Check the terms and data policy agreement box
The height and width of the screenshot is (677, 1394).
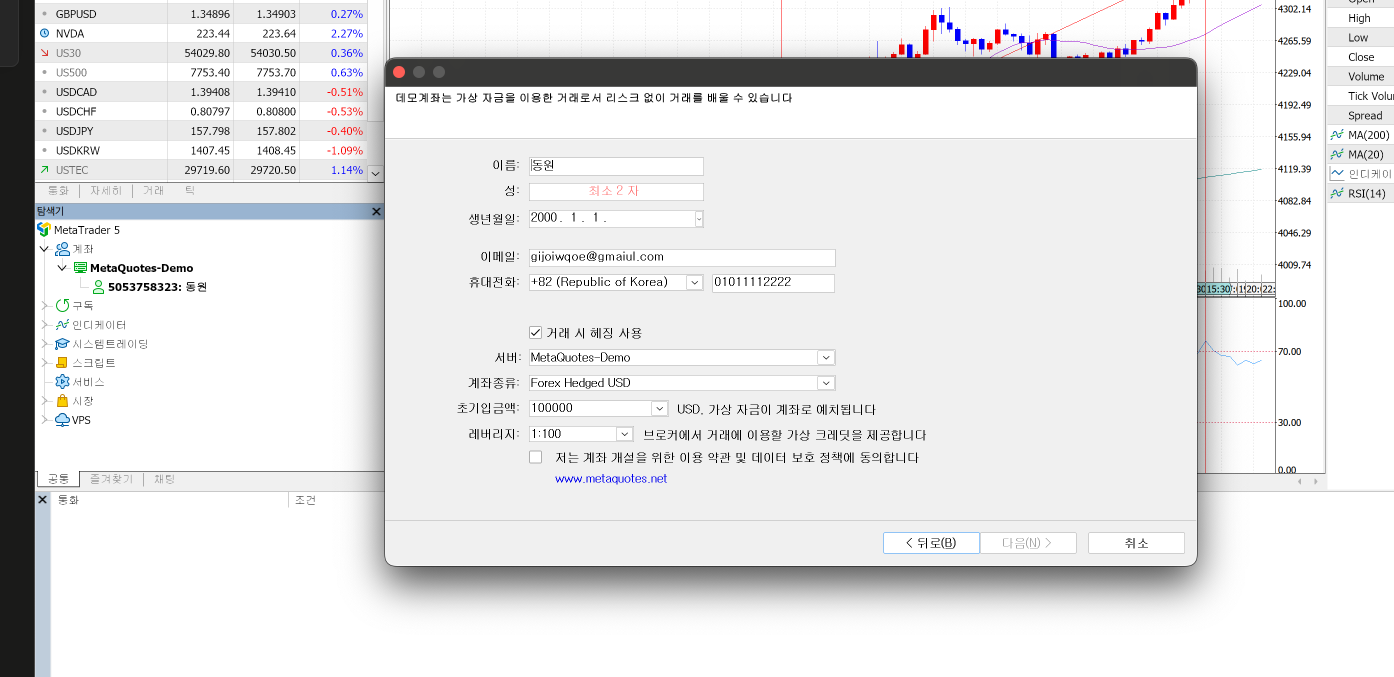click(x=535, y=457)
